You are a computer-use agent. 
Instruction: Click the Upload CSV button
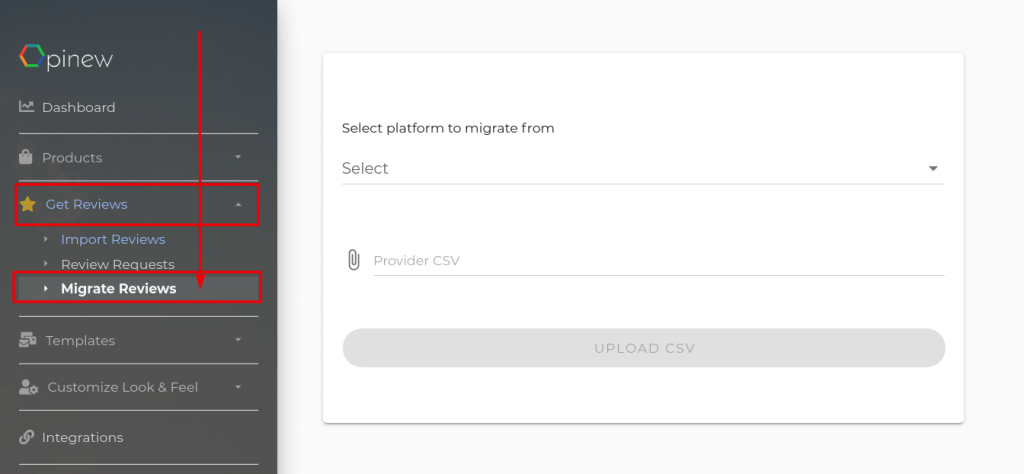644,348
